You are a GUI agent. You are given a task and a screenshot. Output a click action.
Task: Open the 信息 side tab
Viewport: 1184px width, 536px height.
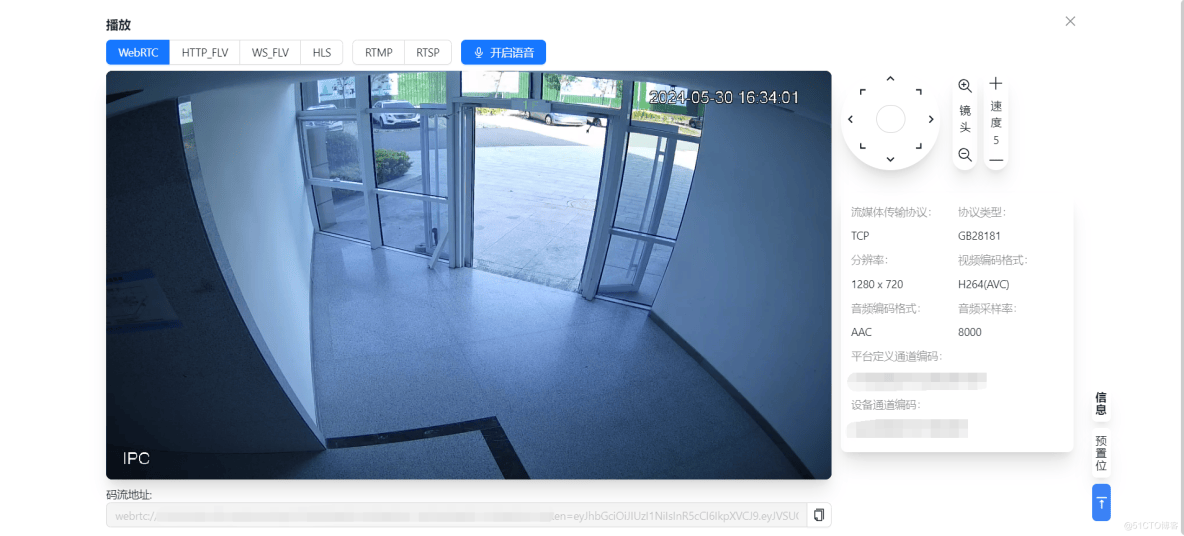click(x=1101, y=404)
